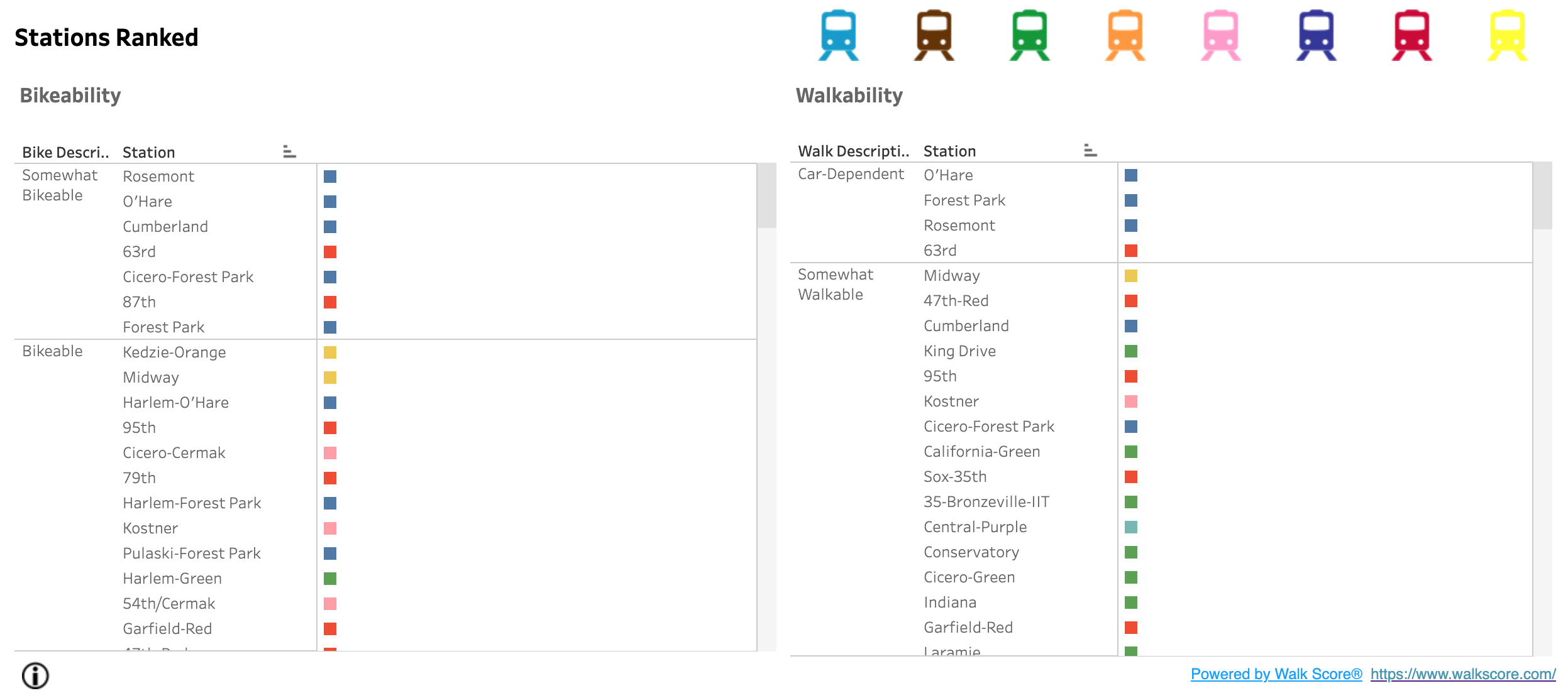The image size is (1568, 698).
Task: Open the Powered by Walk Score link
Action: point(1276,674)
